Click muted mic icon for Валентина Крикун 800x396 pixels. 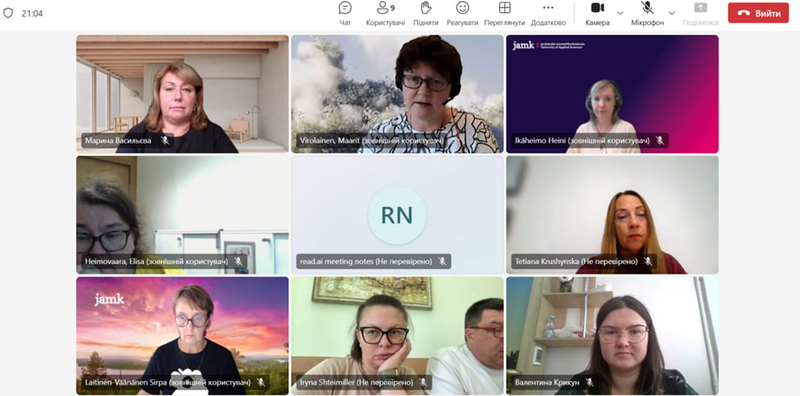pos(589,382)
